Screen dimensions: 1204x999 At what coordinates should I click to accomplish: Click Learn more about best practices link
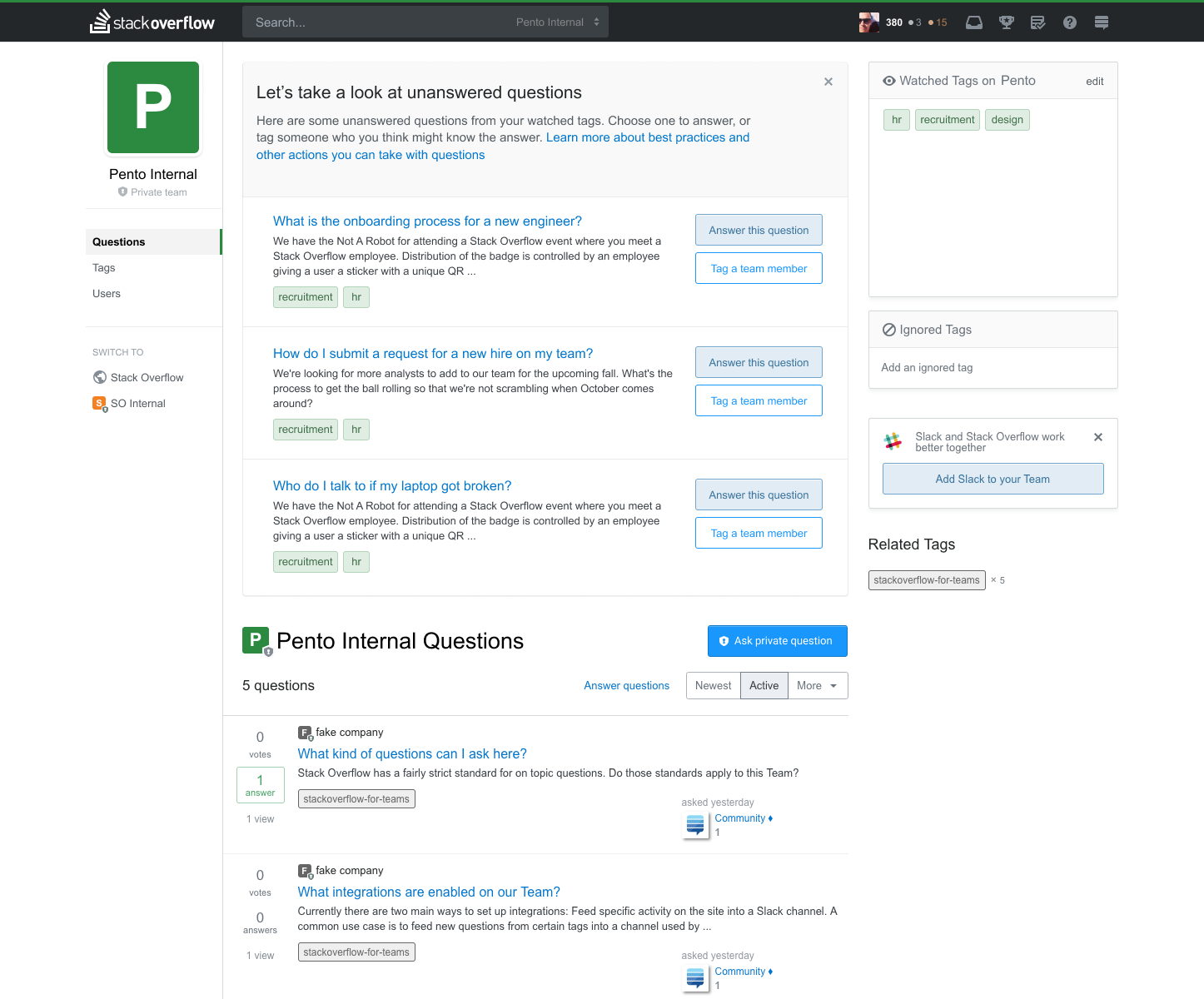tap(503, 147)
